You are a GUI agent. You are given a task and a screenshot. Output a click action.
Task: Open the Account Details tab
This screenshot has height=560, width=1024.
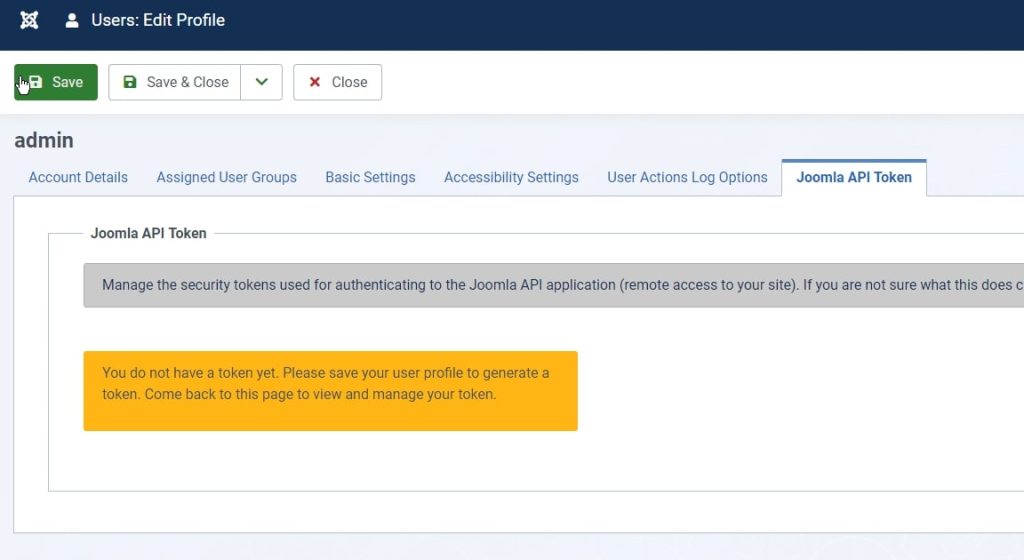78,178
